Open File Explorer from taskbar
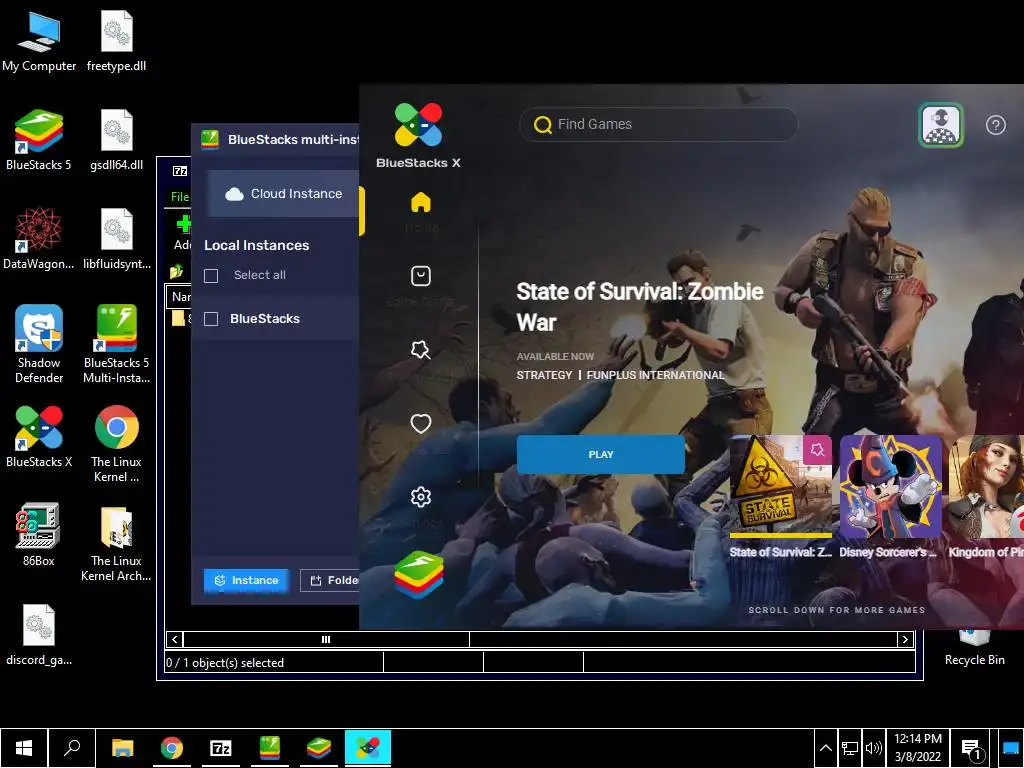Image resolution: width=1024 pixels, height=768 pixels. tap(122, 748)
